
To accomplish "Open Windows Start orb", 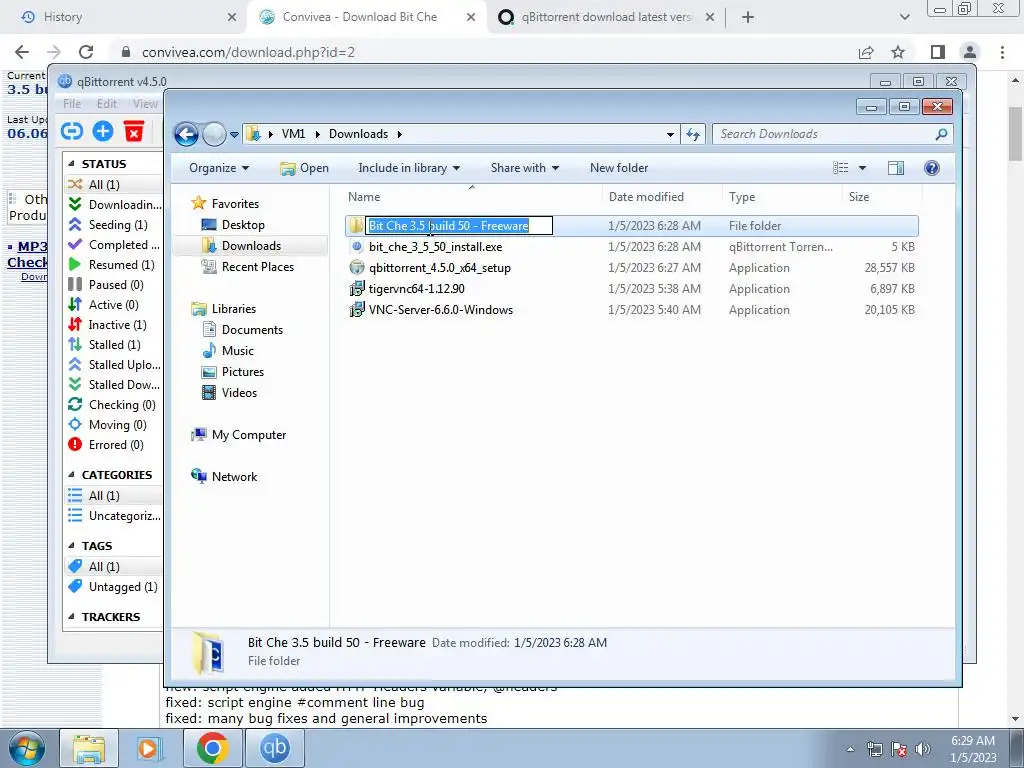I will 27,748.
